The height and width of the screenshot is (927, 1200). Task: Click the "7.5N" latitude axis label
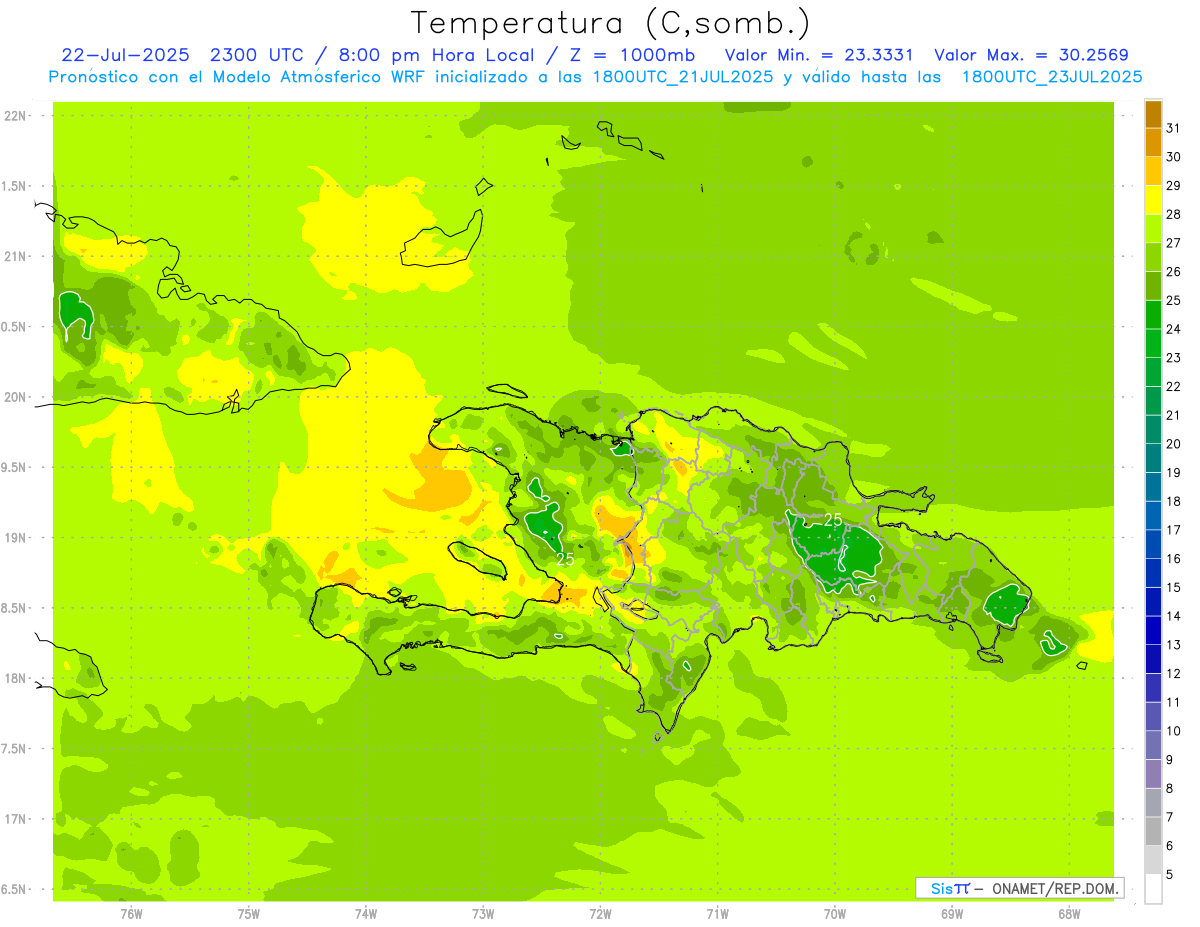point(15,749)
